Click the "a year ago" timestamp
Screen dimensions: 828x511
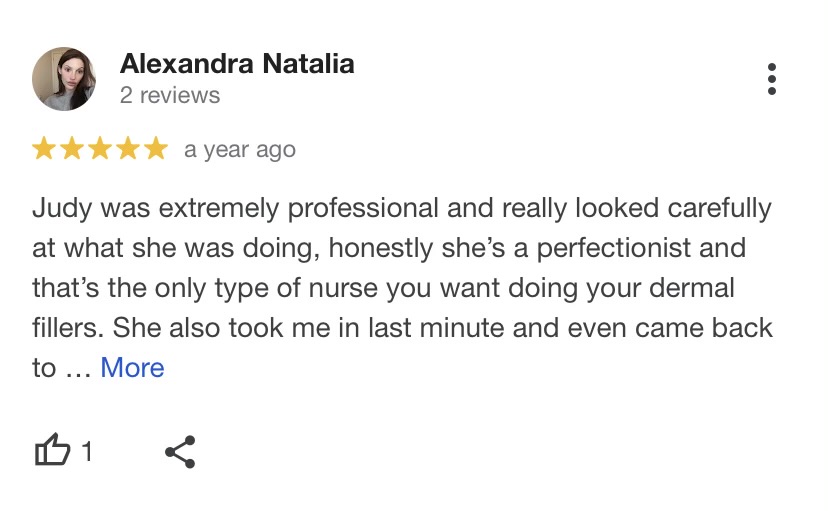tap(240, 150)
